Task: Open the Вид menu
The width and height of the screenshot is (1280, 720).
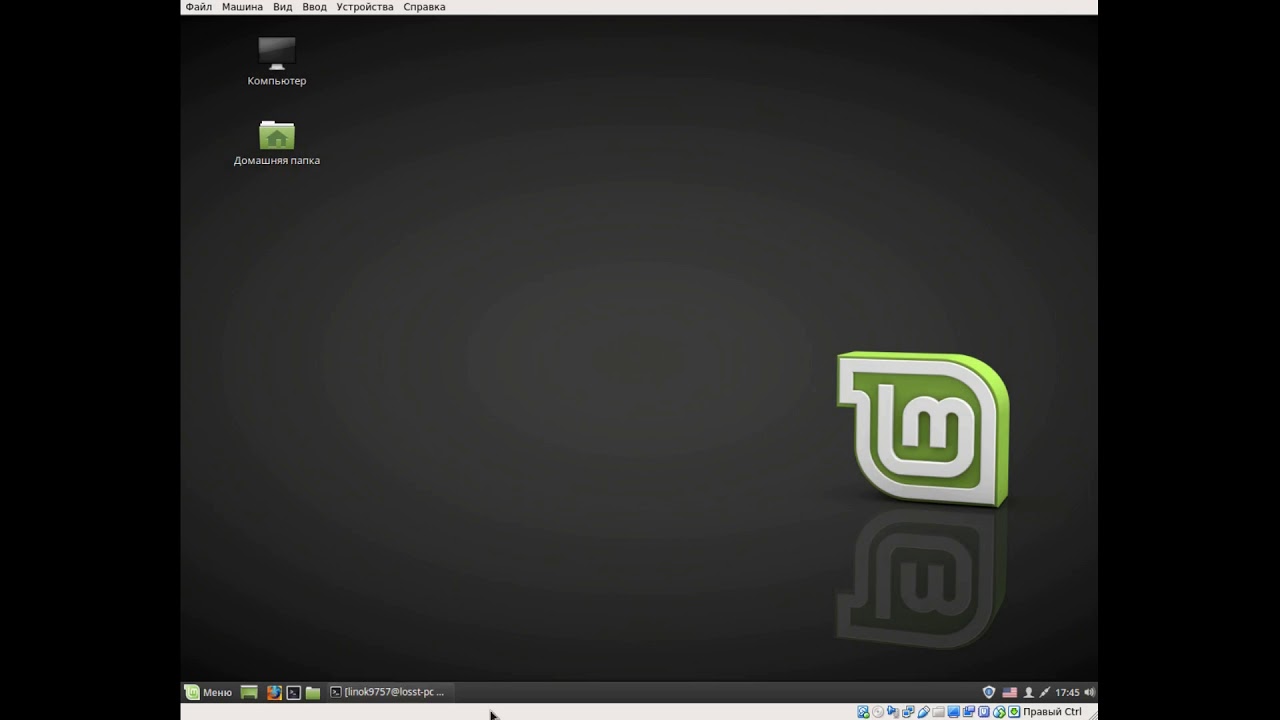Action: click(283, 7)
